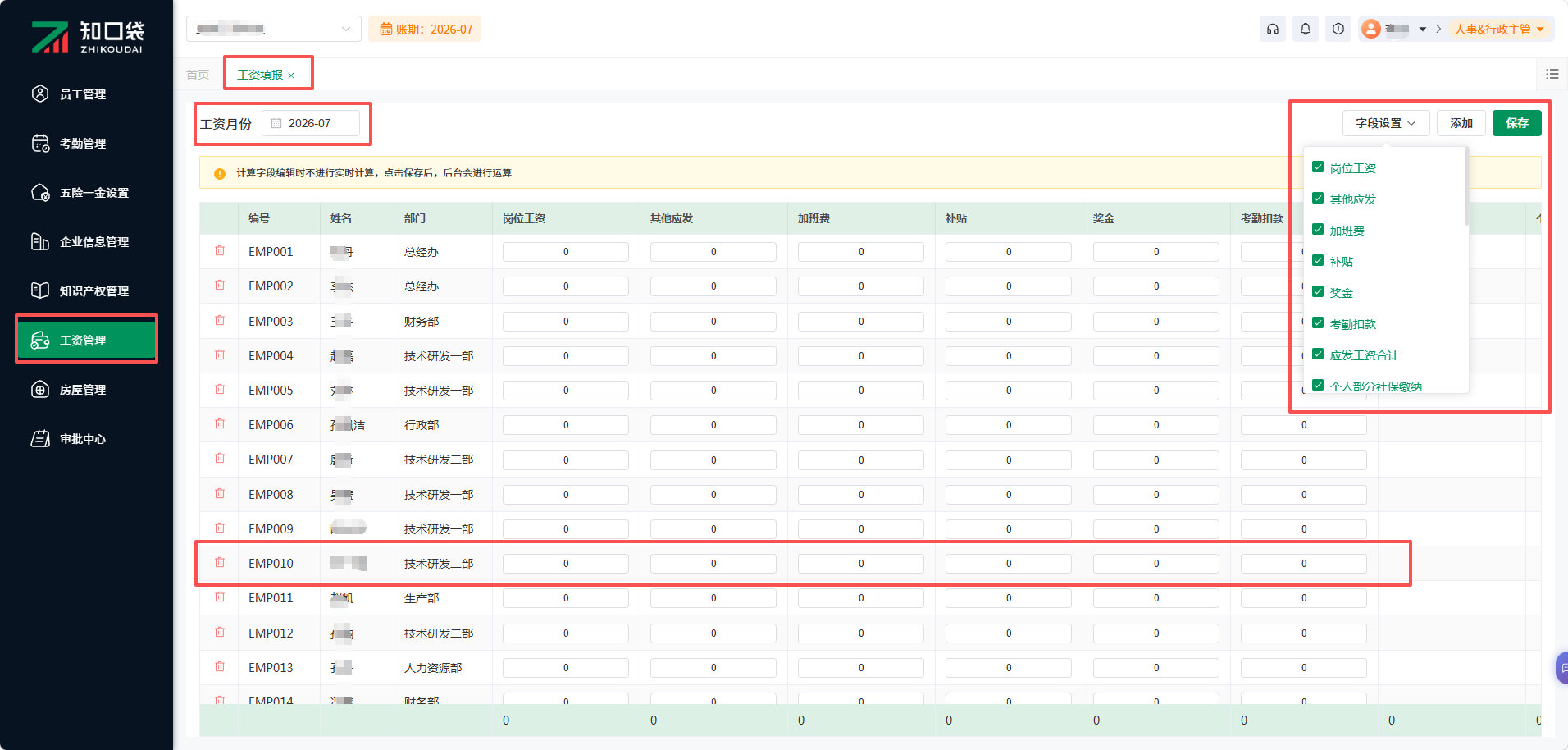Delete row EMP006 with trash icon
Viewport: 1568px width, 750px height.
point(220,423)
